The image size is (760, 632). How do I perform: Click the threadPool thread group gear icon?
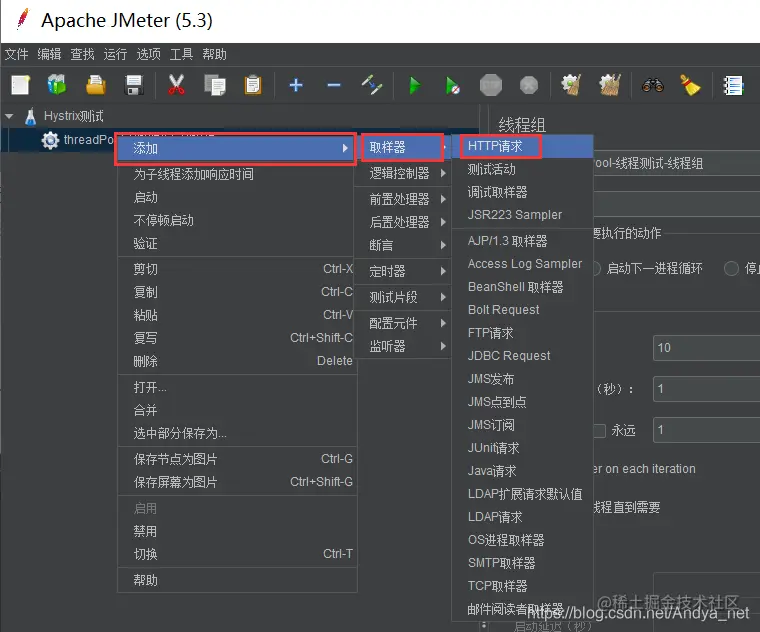(50, 141)
